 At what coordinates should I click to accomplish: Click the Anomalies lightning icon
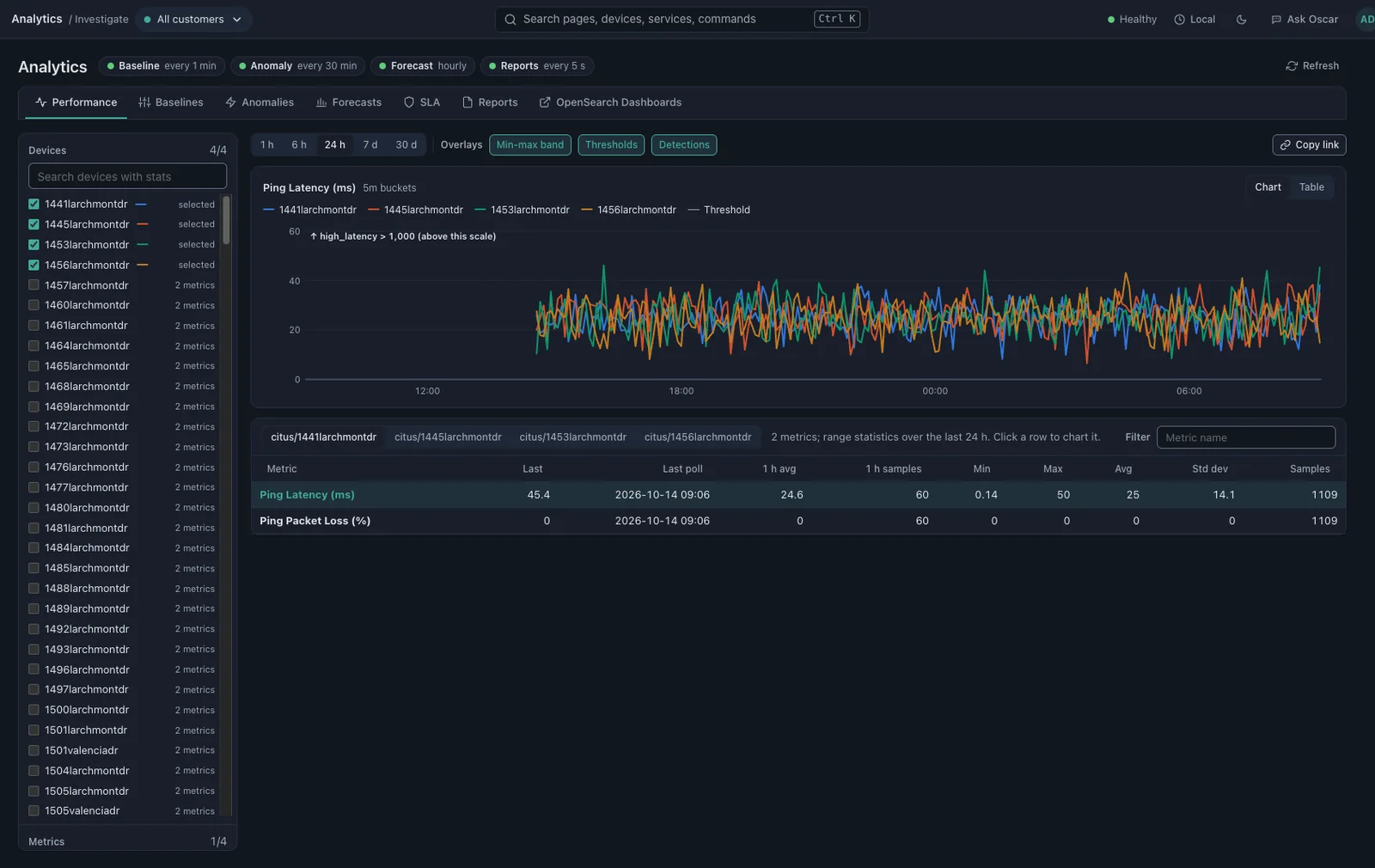click(230, 102)
